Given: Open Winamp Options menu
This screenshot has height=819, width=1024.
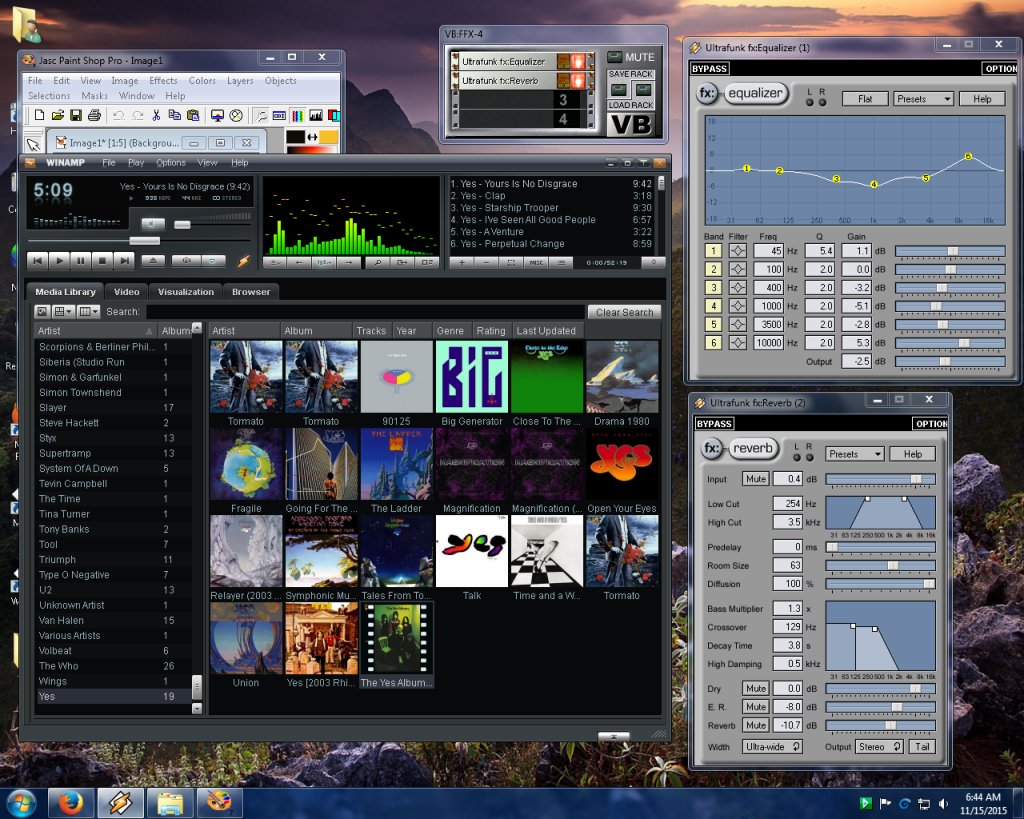Looking at the screenshot, I should click(x=170, y=163).
